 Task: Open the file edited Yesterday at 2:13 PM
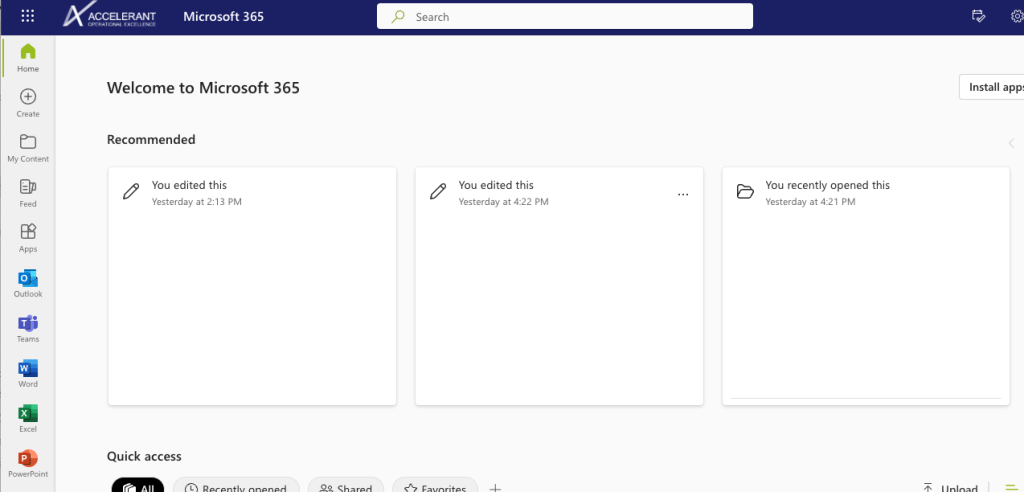click(252, 286)
